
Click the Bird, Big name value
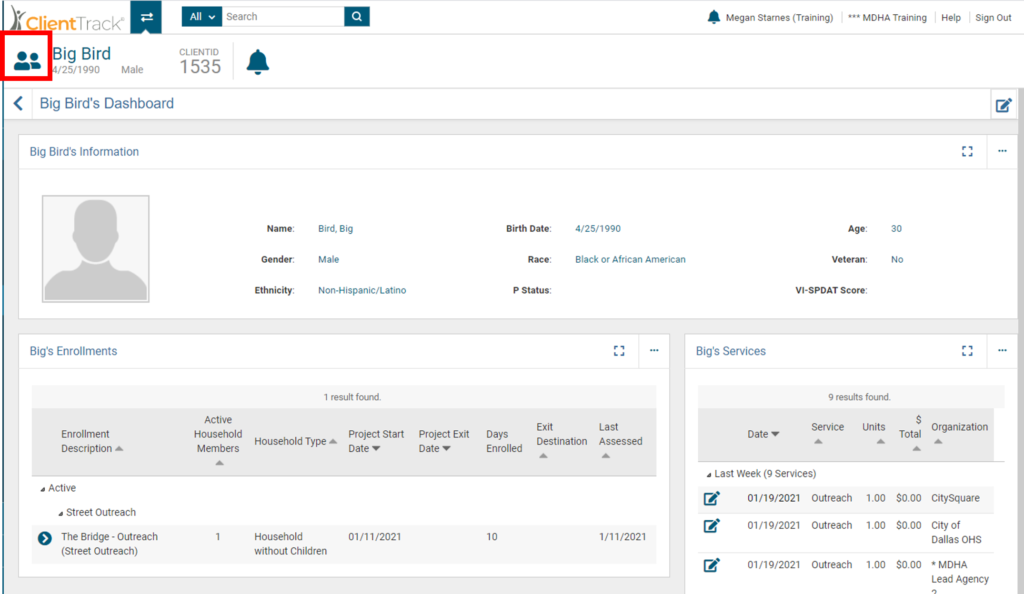(336, 228)
